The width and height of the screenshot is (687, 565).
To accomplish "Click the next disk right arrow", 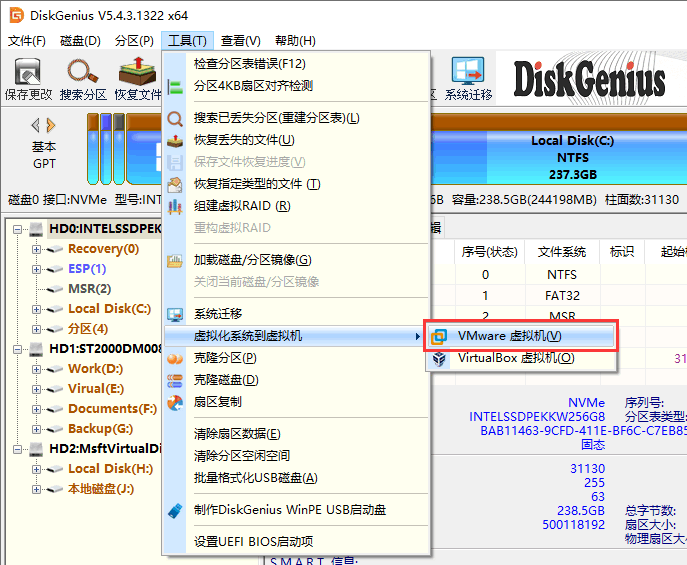I will tap(51, 126).
